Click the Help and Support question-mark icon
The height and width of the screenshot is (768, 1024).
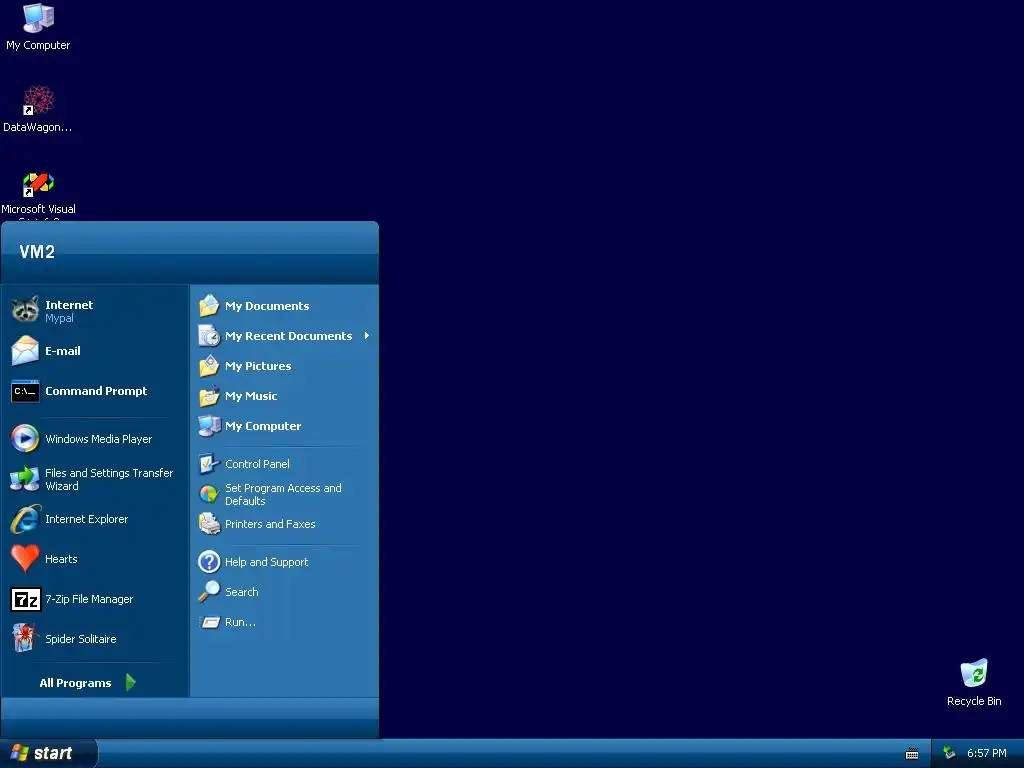click(x=209, y=562)
